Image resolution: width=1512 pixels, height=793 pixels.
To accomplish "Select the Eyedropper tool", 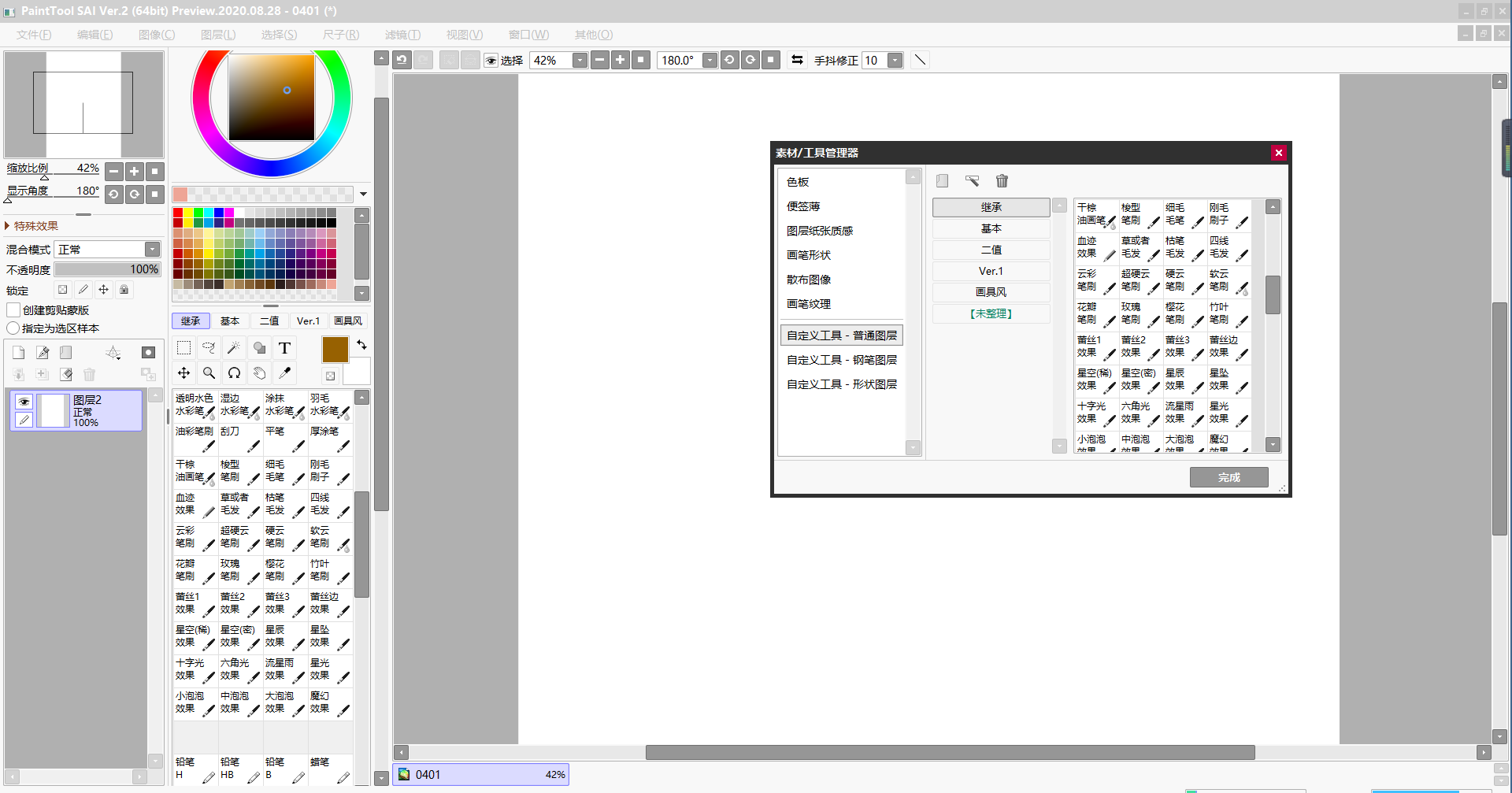I will pyautogui.click(x=284, y=373).
